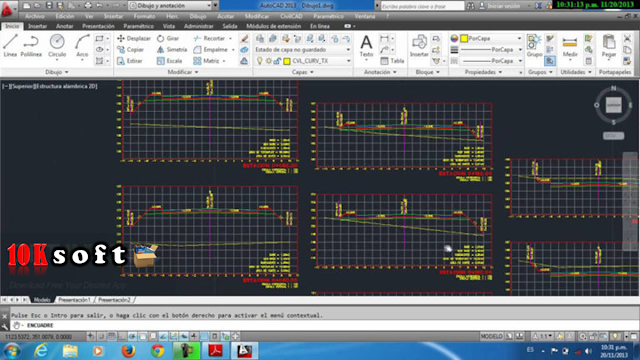Toggle snap mode in status bar
Image resolution: width=640 pixels, height=360 pixels.
[x=101, y=336]
